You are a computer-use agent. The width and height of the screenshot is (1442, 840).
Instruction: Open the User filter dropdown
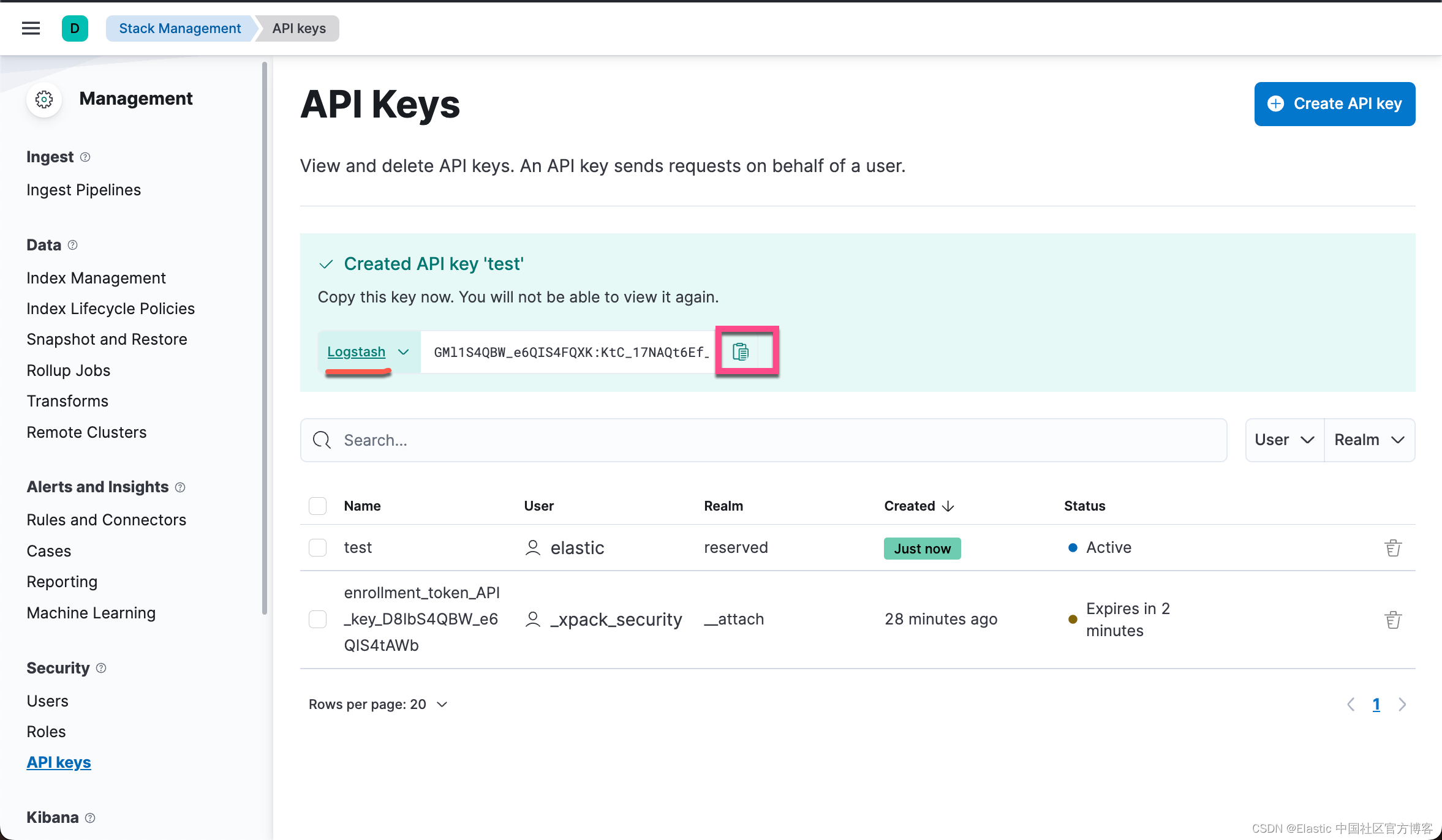click(1284, 440)
